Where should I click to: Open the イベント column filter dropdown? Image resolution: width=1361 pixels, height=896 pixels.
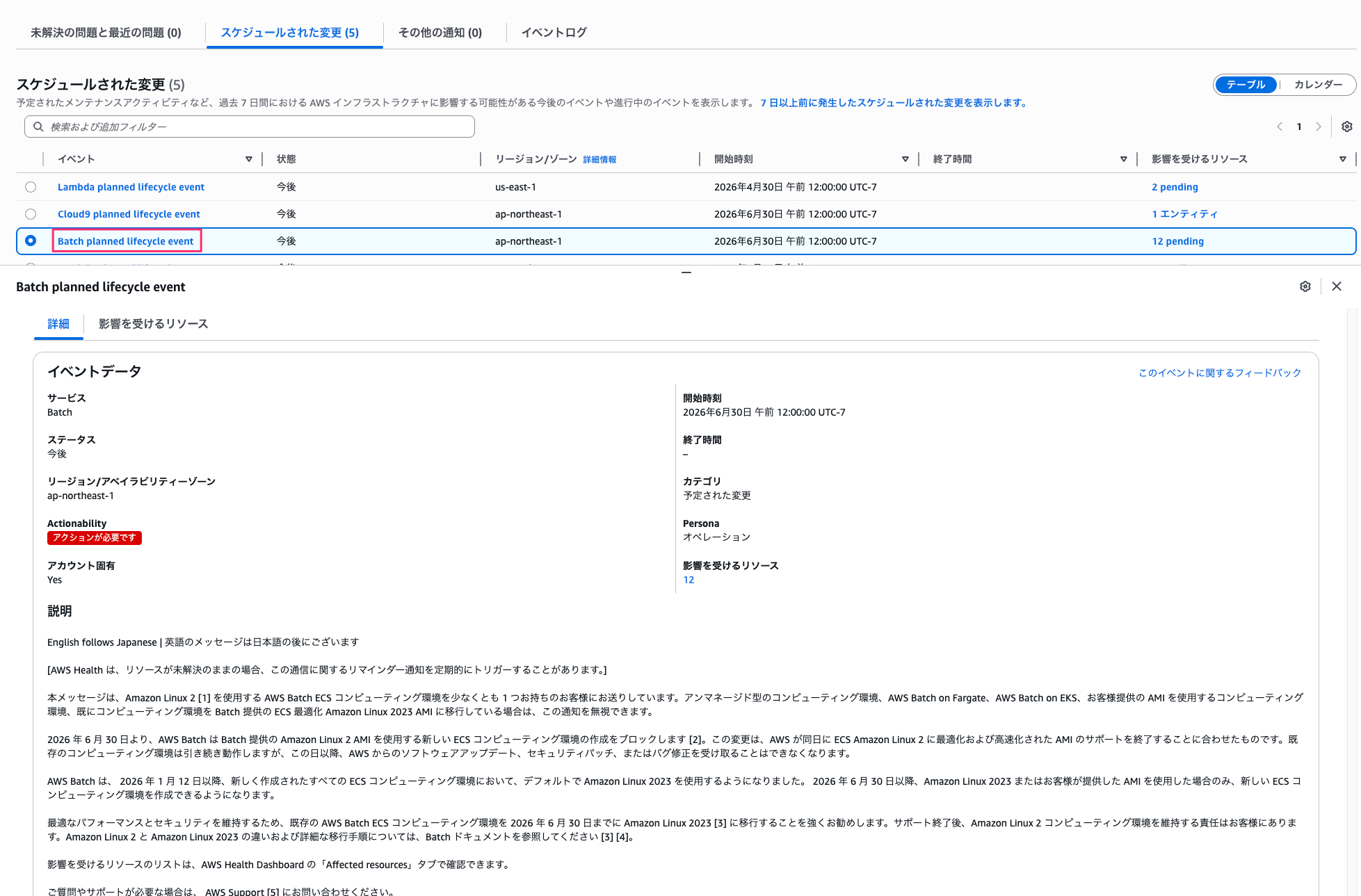pyautogui.click(x=249, y=158)
